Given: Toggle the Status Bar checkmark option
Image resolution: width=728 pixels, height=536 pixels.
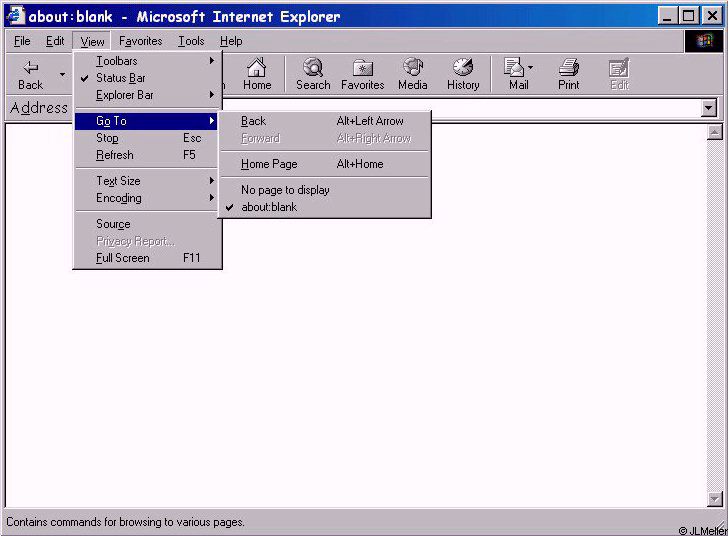Looking at the screenshot, I should [147, 78].
